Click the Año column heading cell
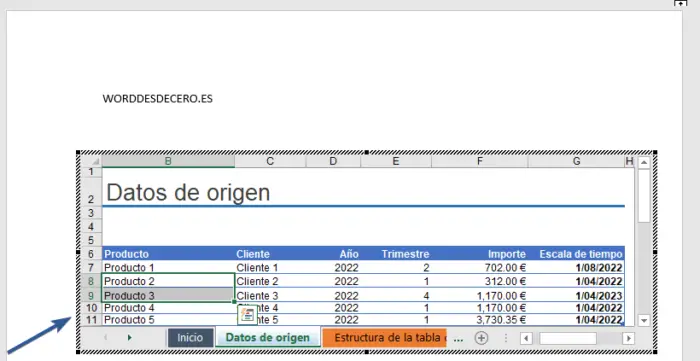The width and height of the screenshot is (700, 361). coord(333,254)
